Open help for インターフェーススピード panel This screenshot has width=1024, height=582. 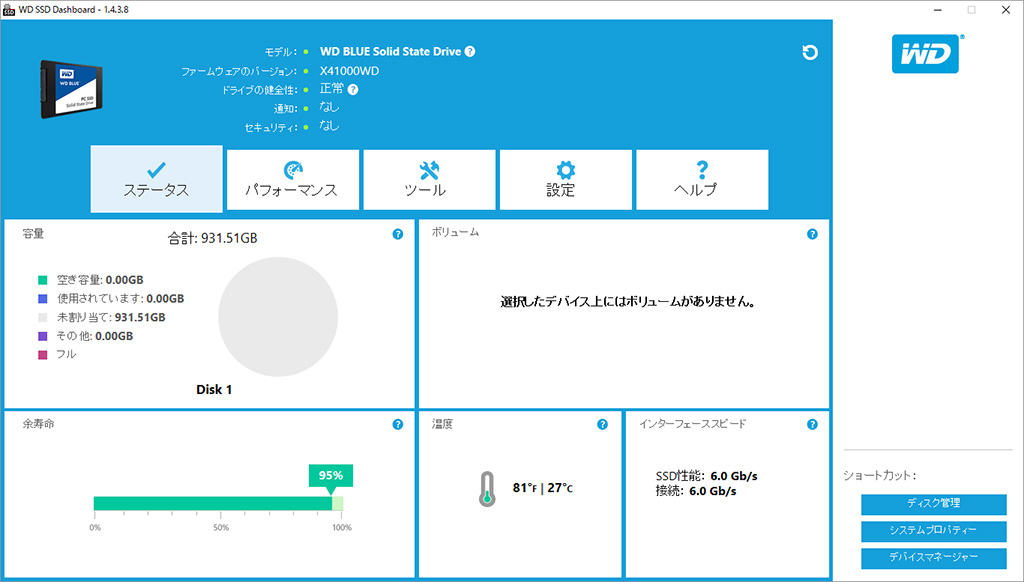pyautogui.click(x=812, y=425)
